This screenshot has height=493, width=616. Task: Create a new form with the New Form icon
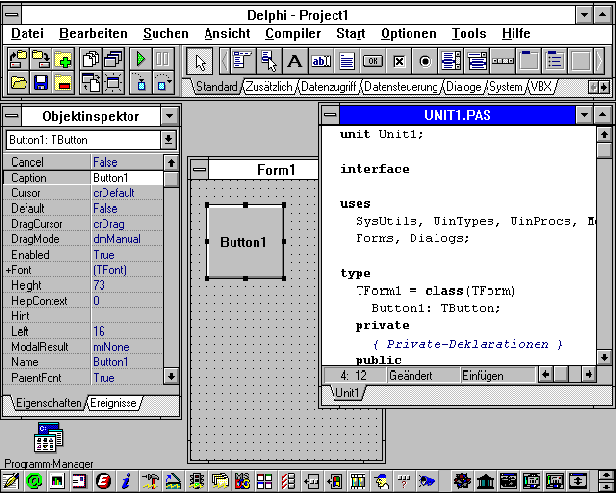(x=113, y=83)
